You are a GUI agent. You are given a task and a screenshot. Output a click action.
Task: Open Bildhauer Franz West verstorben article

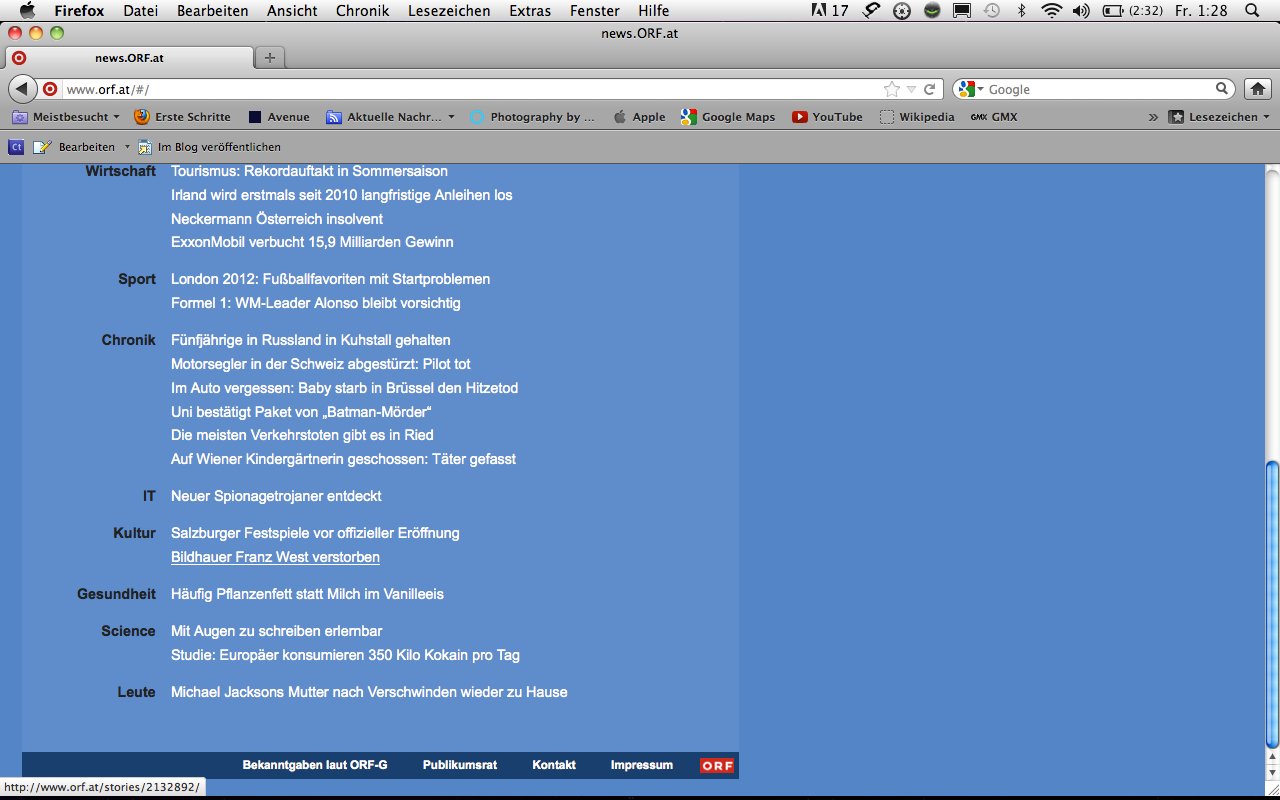click(275, 557)
